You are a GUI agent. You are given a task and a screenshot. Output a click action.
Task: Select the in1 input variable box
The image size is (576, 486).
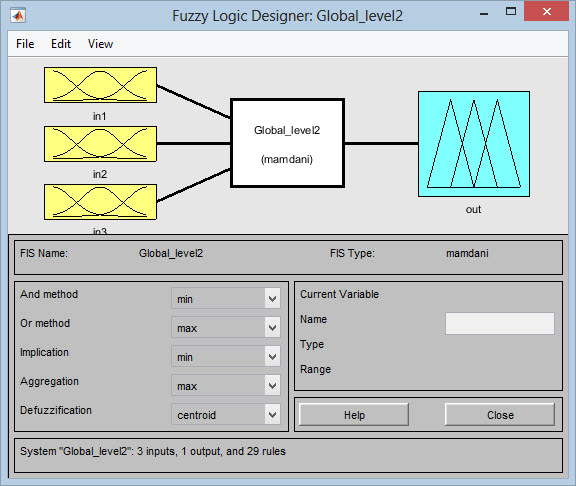[x=100, y=85]
